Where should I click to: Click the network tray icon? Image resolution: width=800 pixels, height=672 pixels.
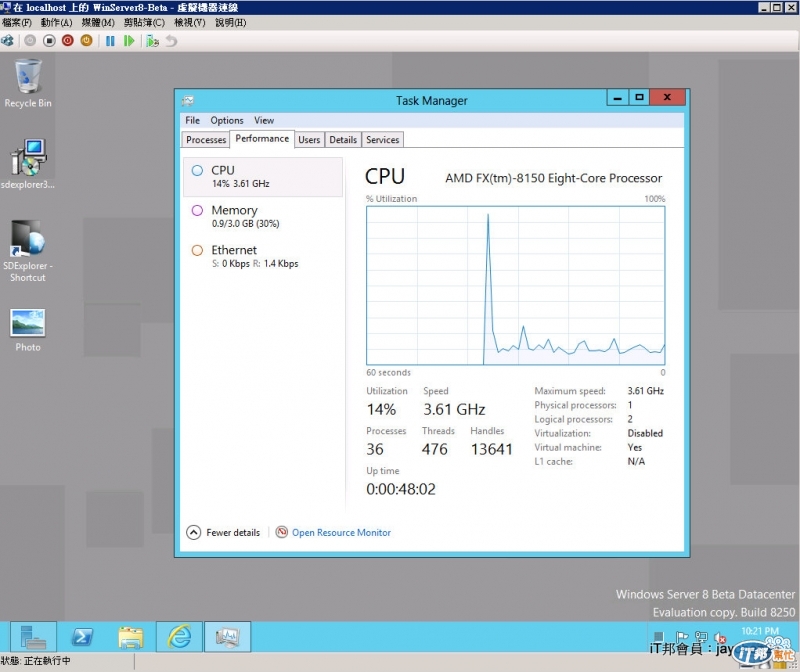(x=701, y=637)
